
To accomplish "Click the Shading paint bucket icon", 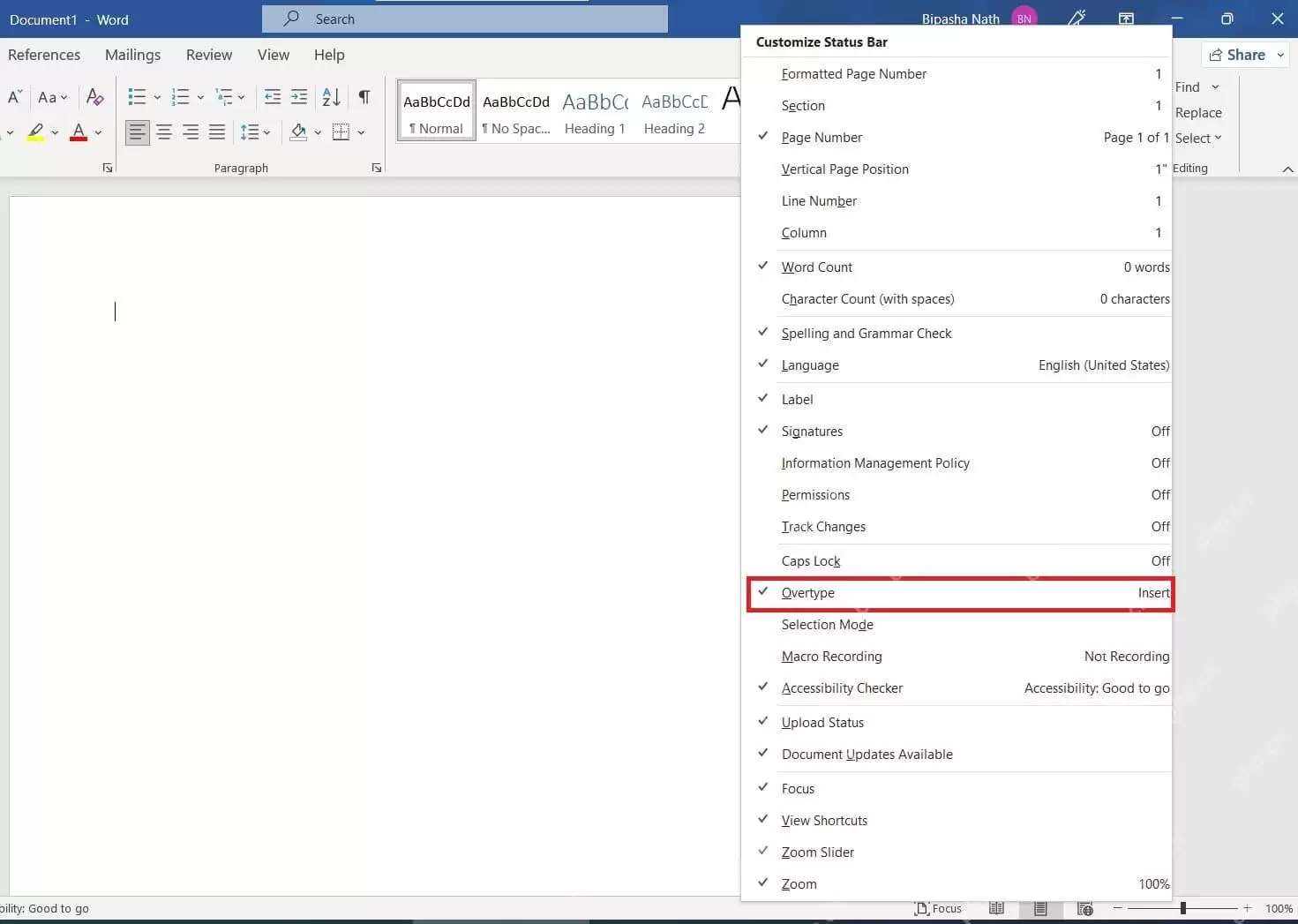I will [298, 132].
